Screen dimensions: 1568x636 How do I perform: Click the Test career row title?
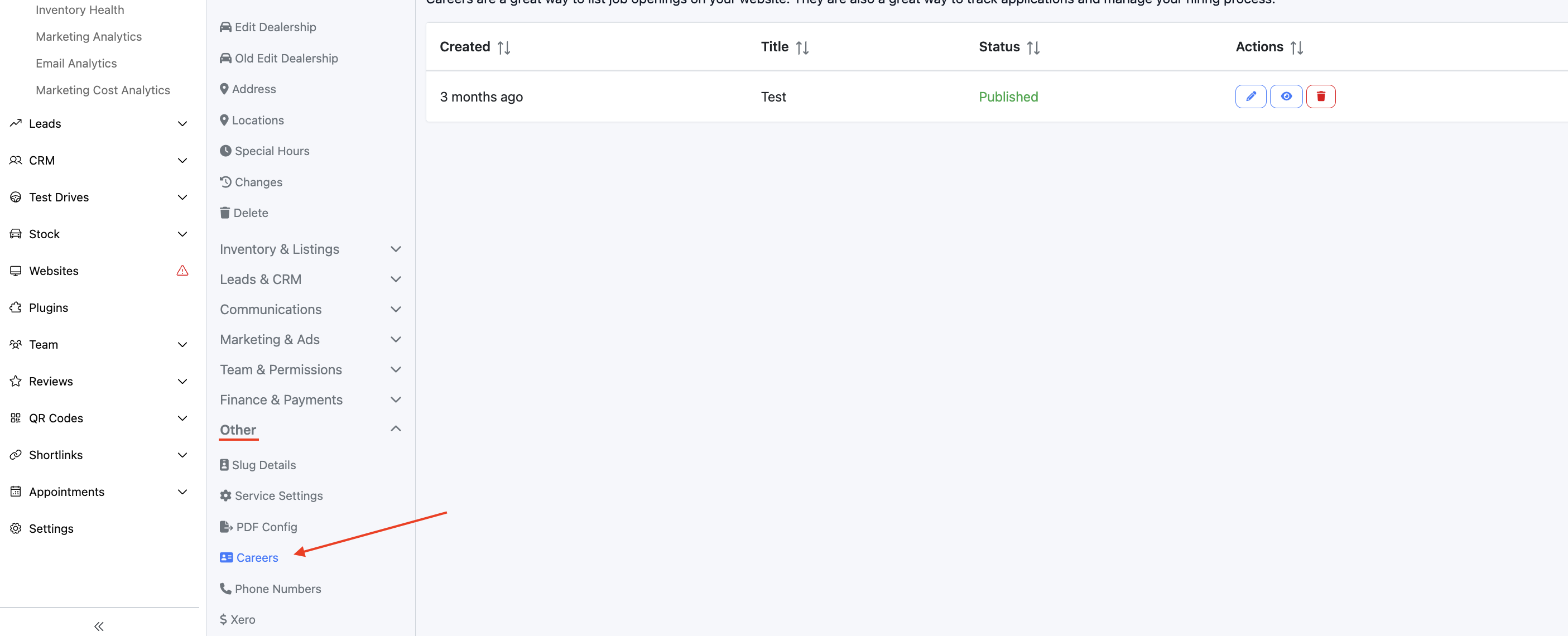tap(773, 97)
